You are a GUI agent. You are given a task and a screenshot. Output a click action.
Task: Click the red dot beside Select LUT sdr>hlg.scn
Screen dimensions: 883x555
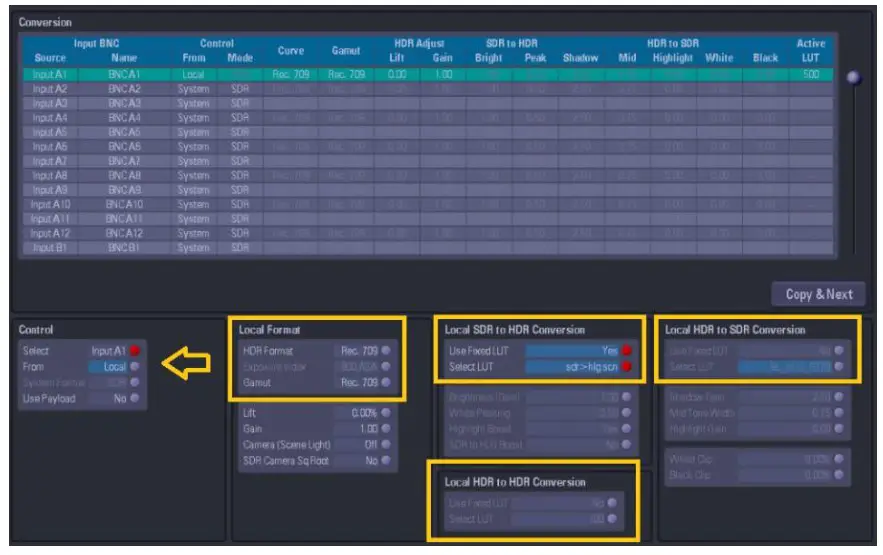(x=626, y=366)
